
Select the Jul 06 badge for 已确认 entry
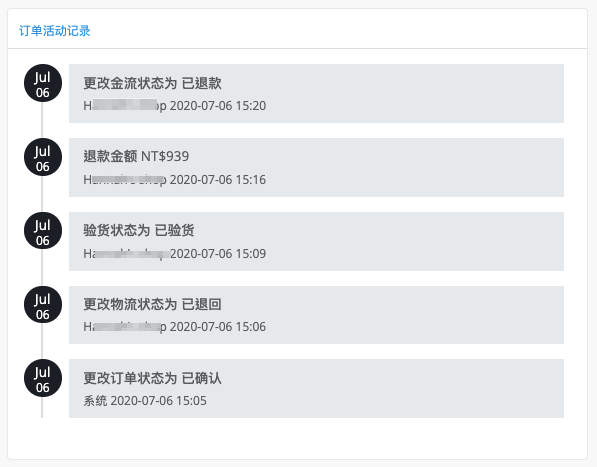pyautogui.click(x=43, y=378)
